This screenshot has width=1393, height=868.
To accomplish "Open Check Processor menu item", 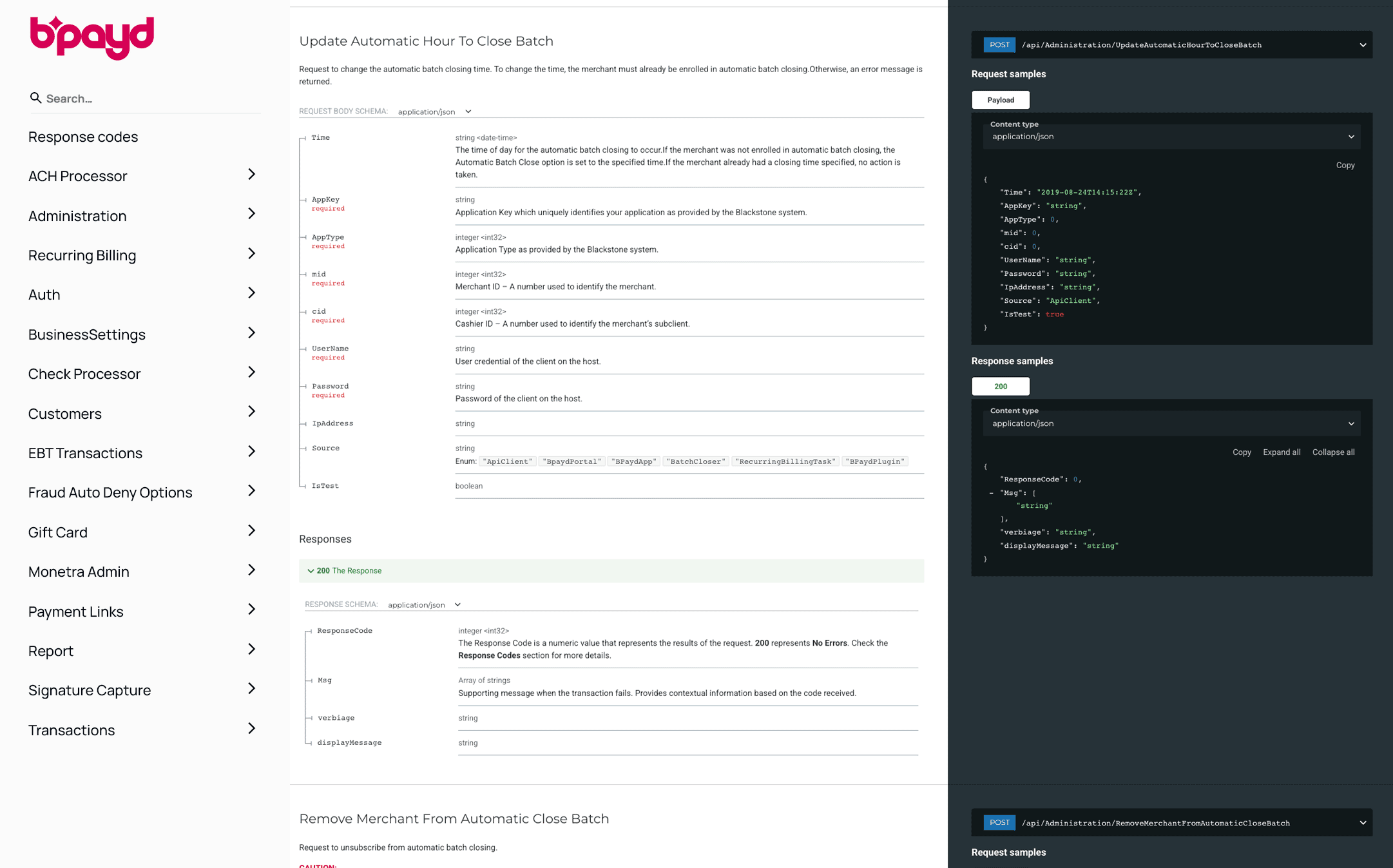I will (84, 374).
